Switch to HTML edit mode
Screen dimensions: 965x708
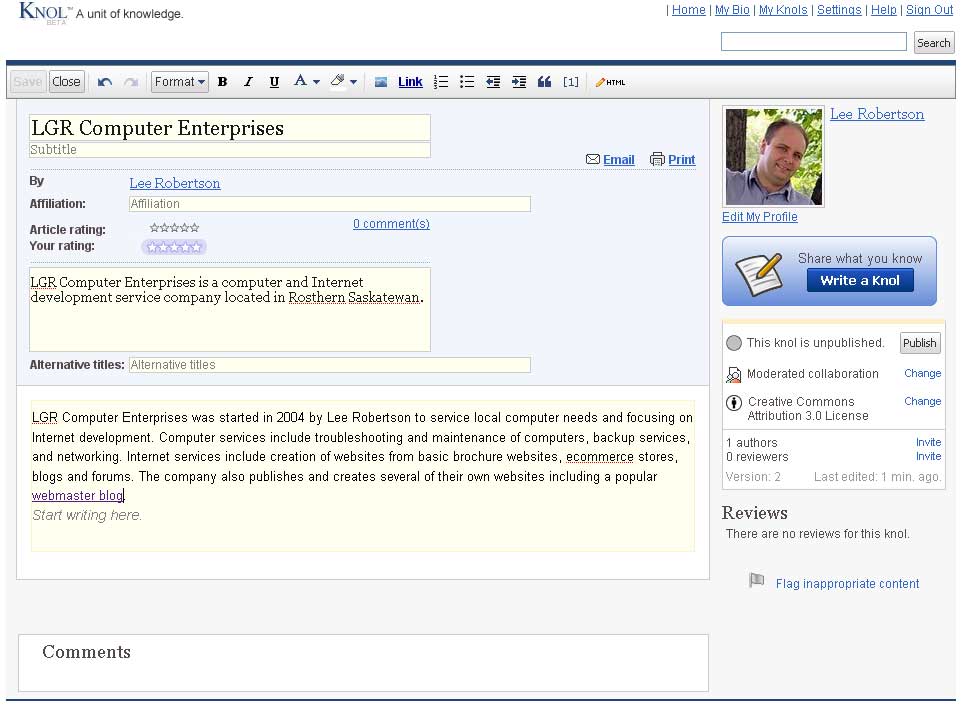click(x=610, y=82)
